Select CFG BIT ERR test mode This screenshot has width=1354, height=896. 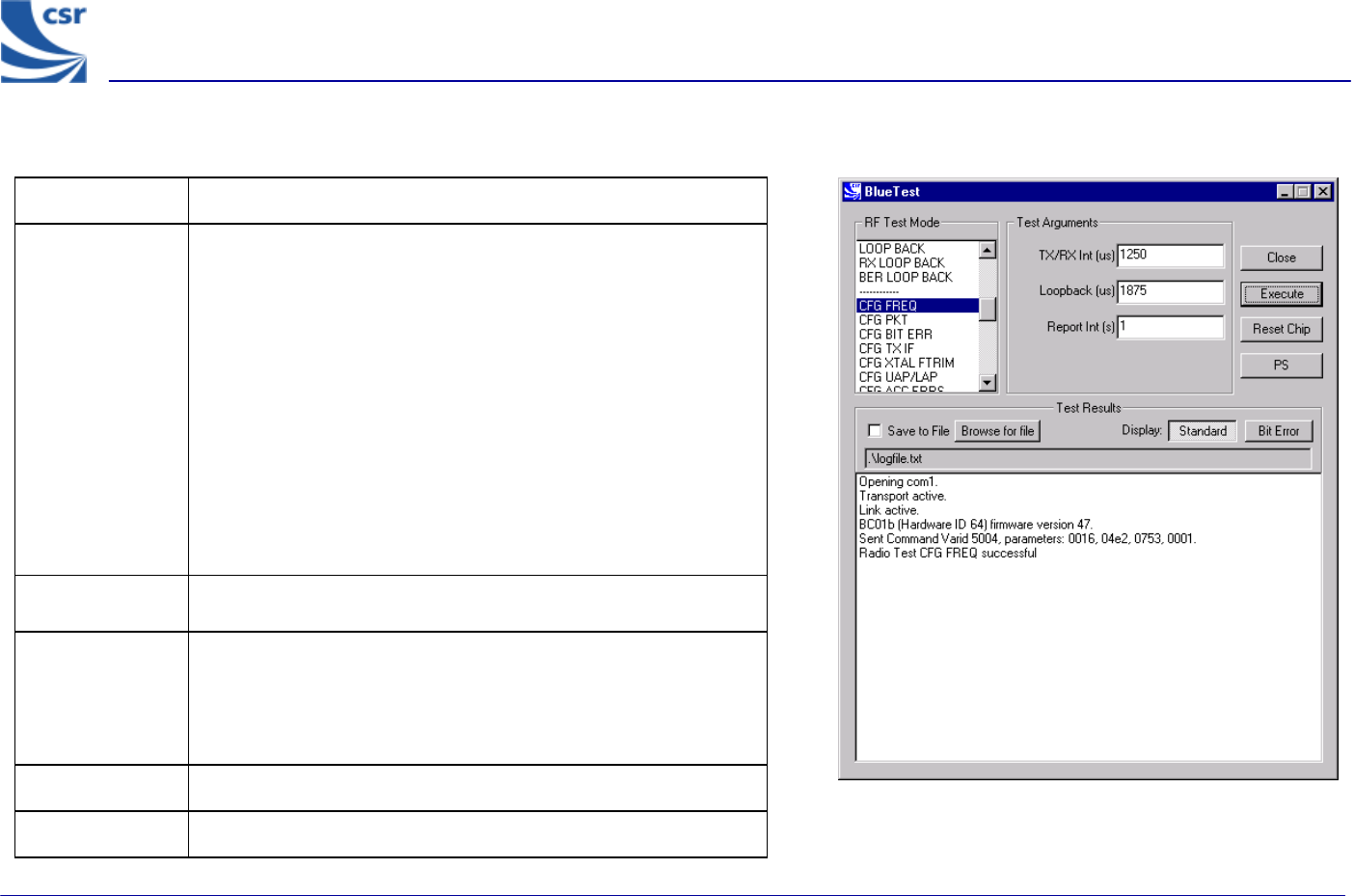click(896, 335)
